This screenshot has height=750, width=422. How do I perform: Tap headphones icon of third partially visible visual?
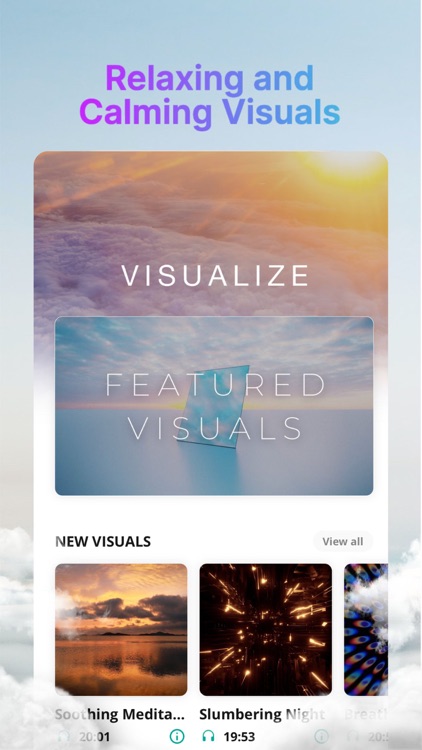(x=353, y=736)
